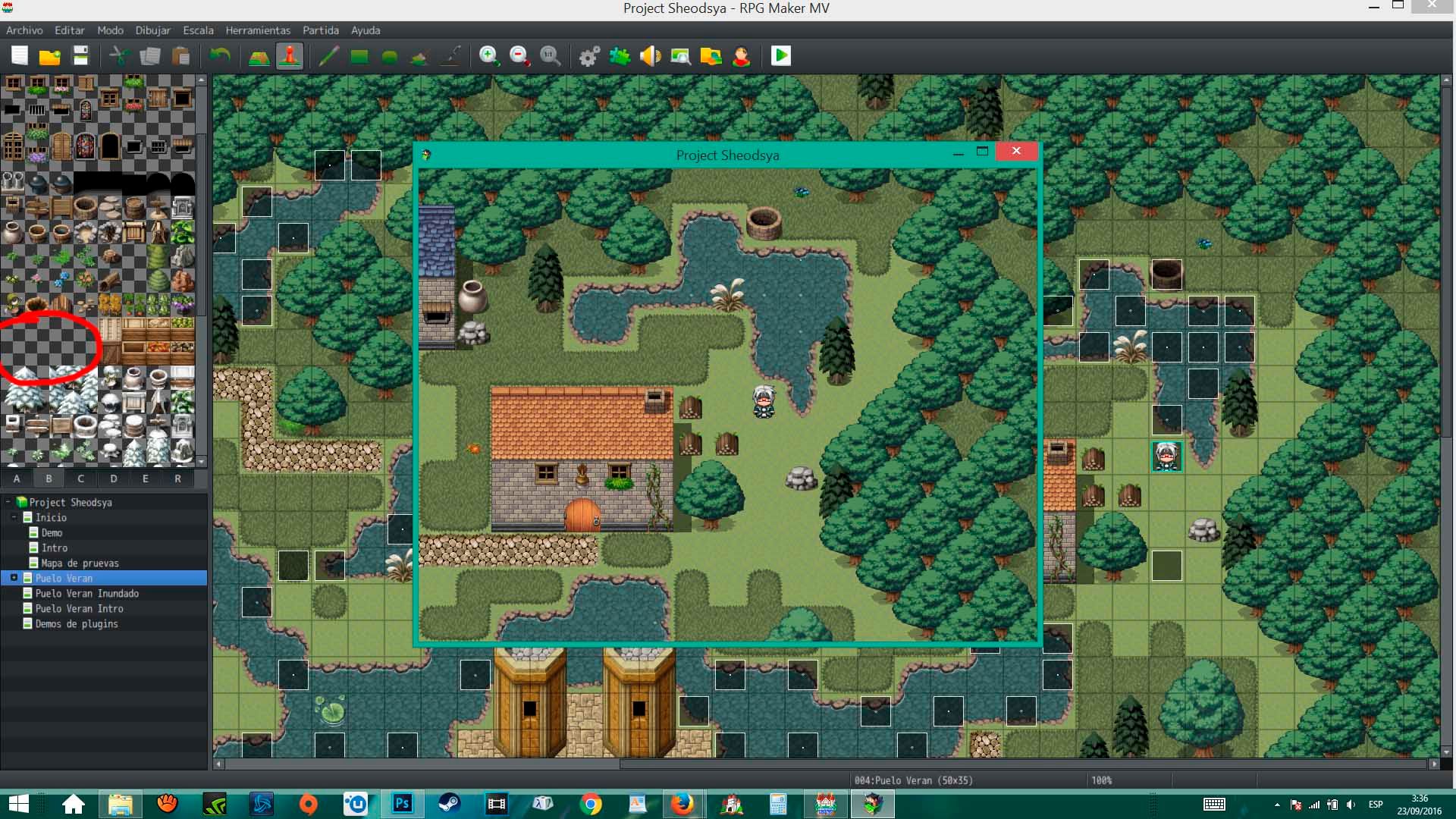
Task: Open the Partida menu
Action: [x=321, y=30]
